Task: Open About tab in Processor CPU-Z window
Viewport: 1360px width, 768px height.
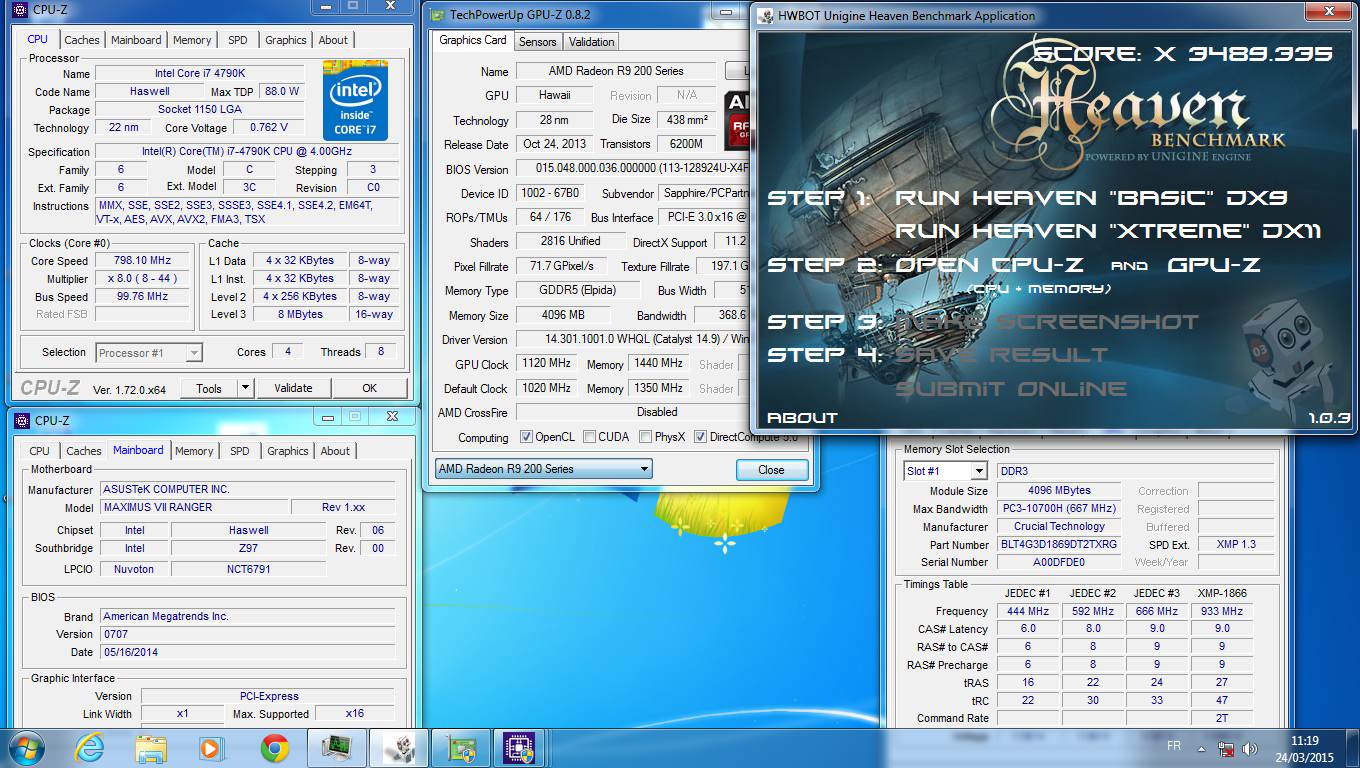Action: (x=334, y=40)
